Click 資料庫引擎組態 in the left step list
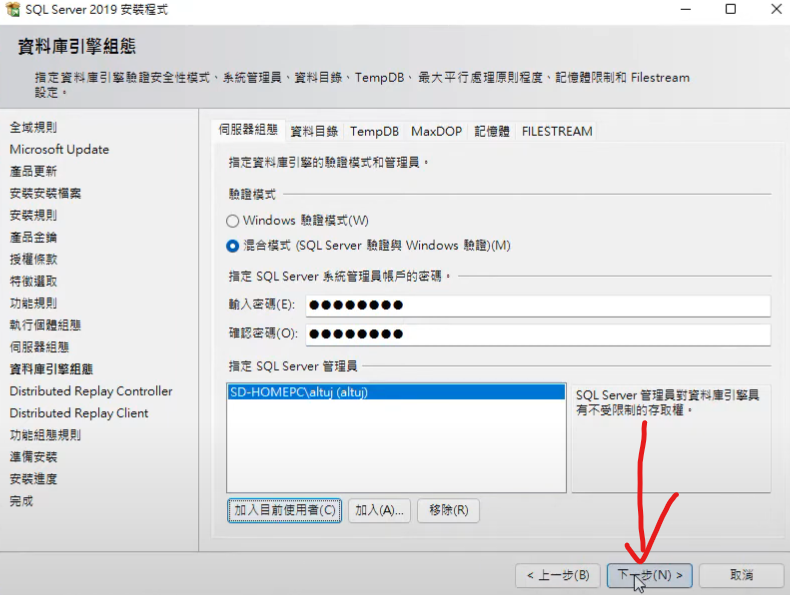790x595 pixels. [x=51, y=369]
